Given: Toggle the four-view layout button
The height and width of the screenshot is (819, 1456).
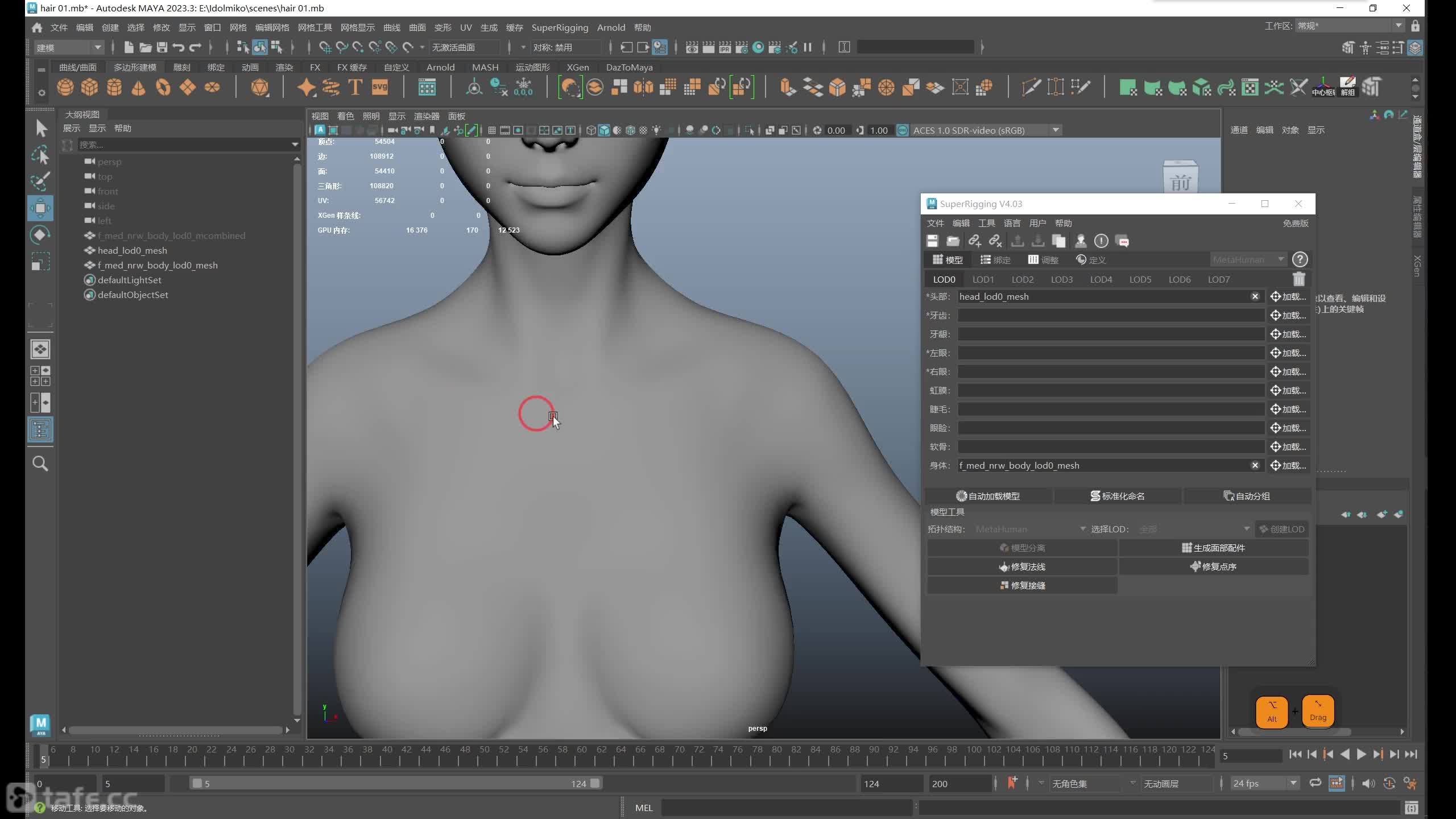Looking at the screenshot, I should (40, 376).
